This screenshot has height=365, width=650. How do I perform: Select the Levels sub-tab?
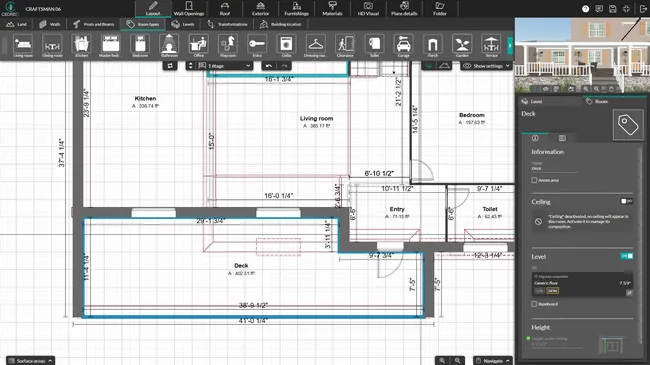(x=183, y=24)
